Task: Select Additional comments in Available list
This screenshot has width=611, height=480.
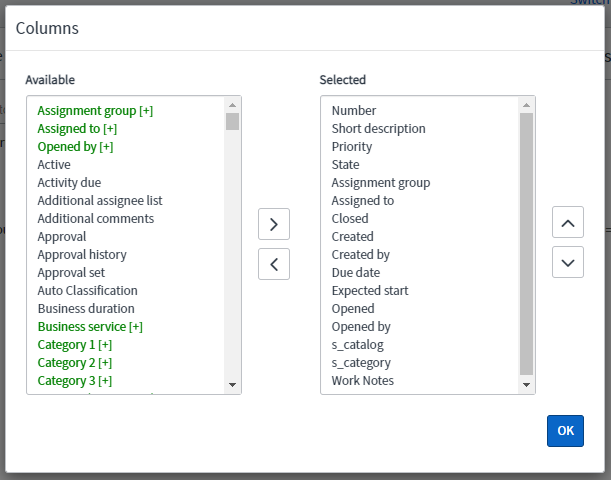Action: [95, 218]
